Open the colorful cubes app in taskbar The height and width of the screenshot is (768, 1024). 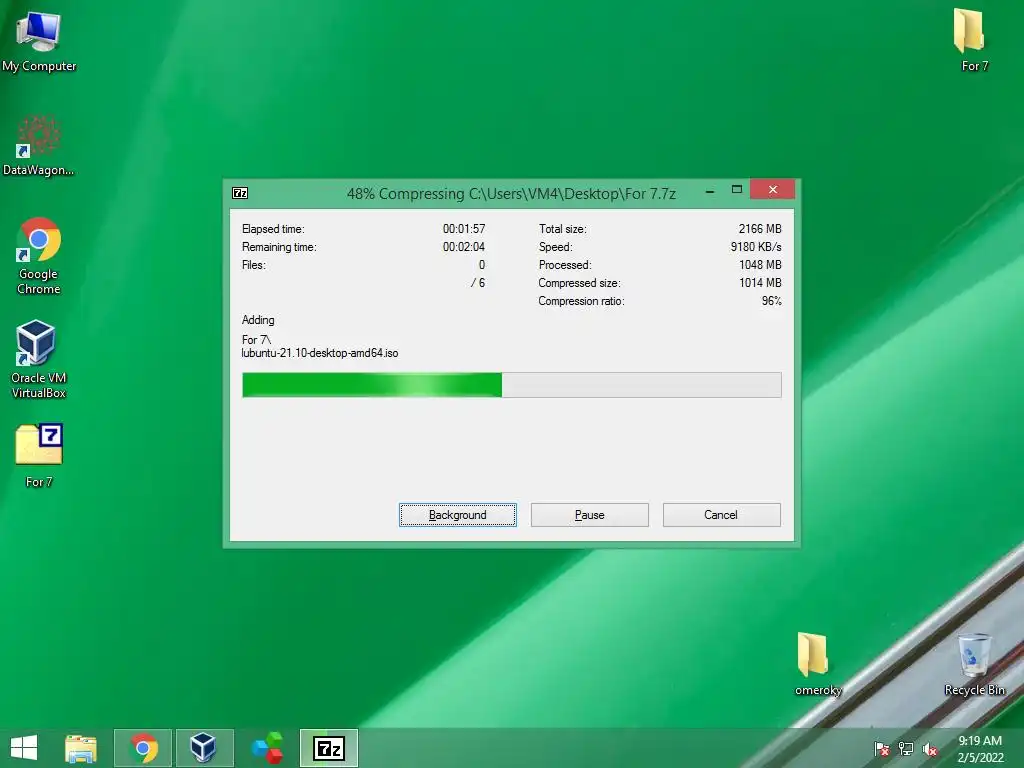268,748
